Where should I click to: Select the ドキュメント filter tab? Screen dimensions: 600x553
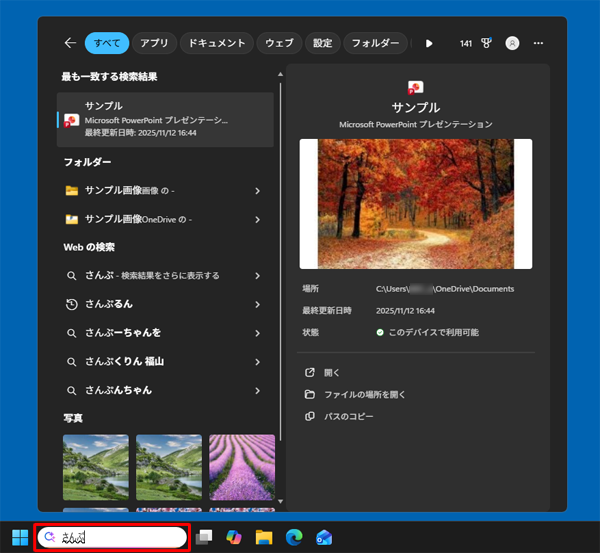click(217, 43)
